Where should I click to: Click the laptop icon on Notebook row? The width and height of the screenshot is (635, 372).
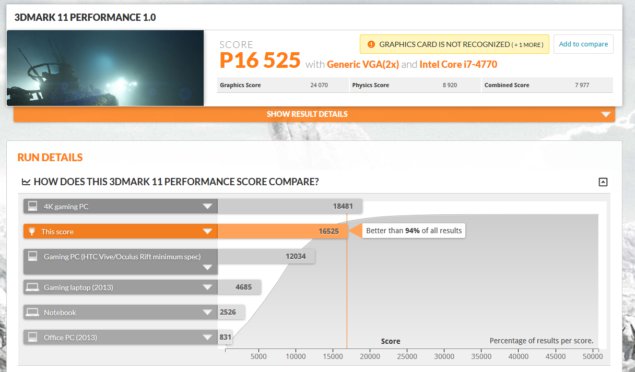pyautogui.click(x=32, y=312)
